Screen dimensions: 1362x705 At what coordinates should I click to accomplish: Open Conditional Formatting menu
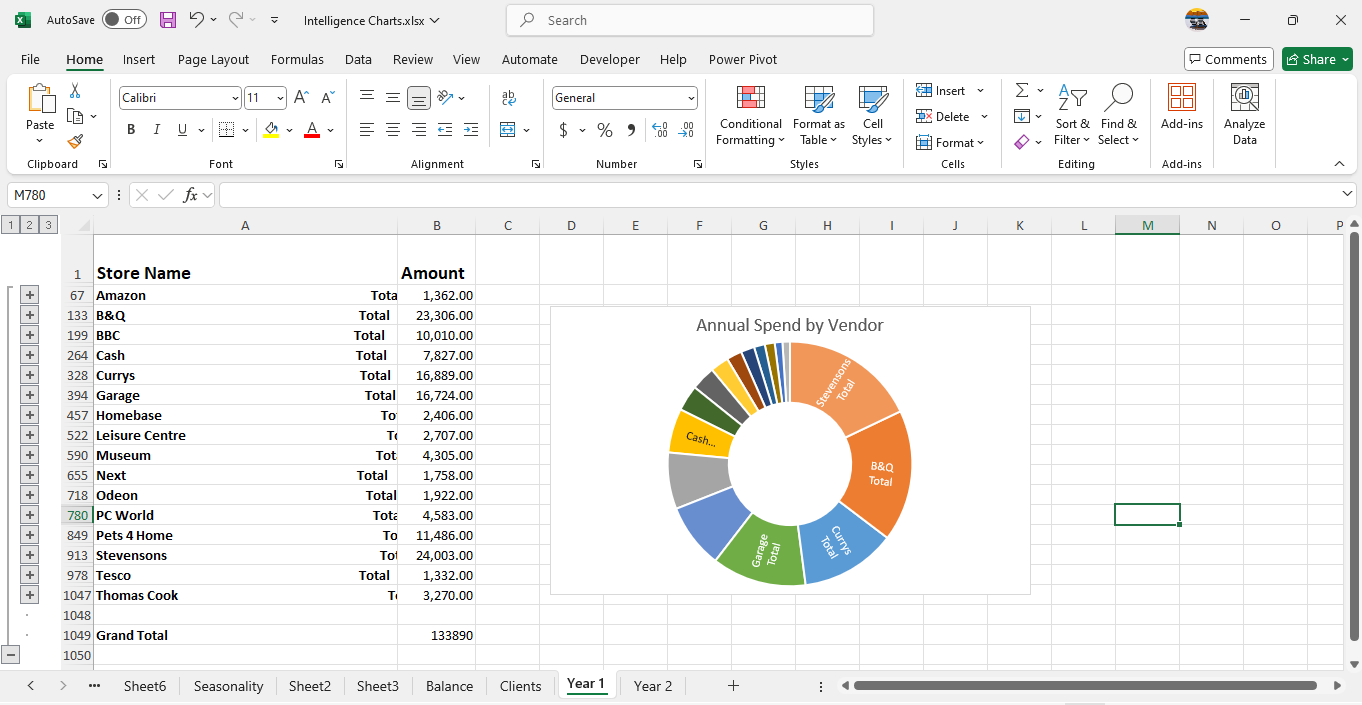751,116
